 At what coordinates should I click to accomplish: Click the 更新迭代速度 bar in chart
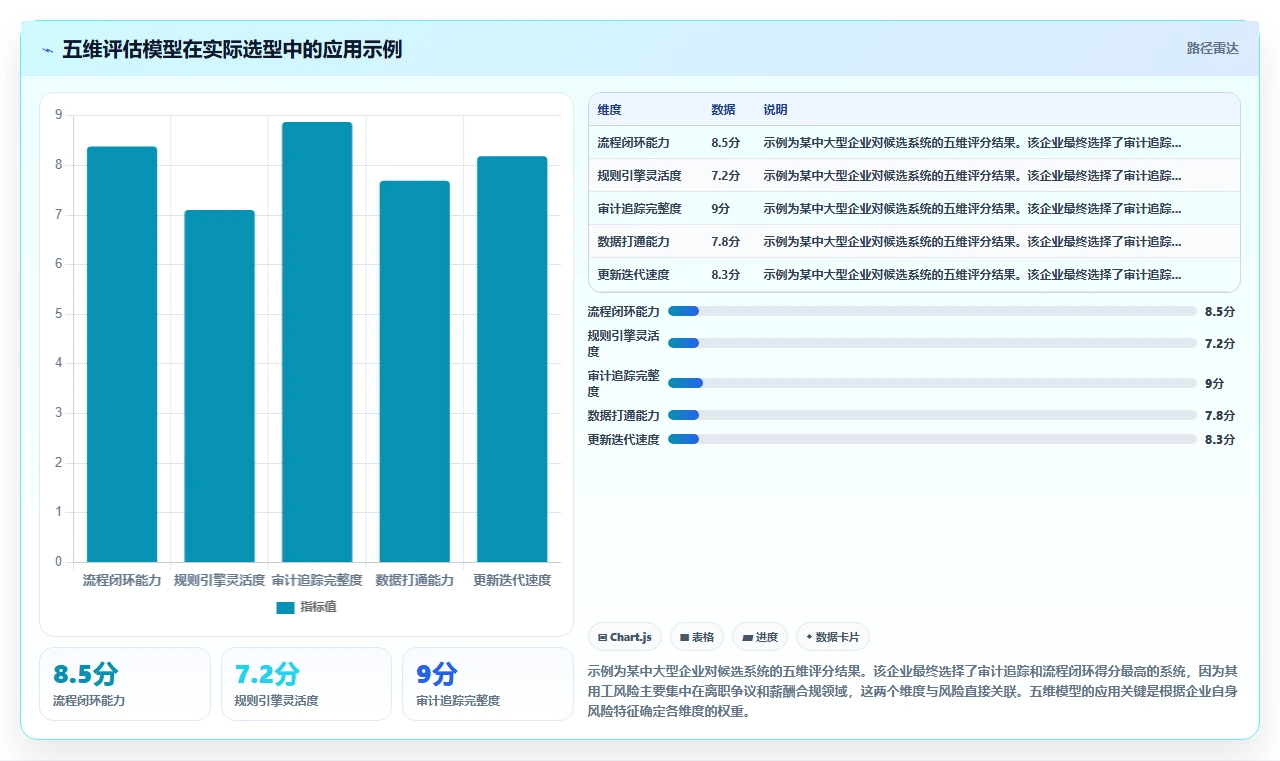tap(512, 359)
